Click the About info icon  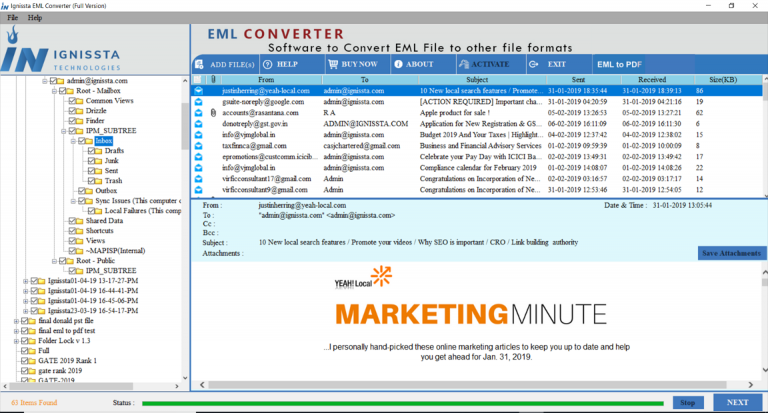tap(398, 64)
